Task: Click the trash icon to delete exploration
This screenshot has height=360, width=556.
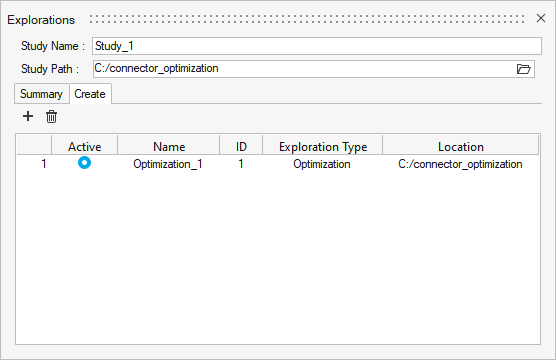Action: point(51,116)
